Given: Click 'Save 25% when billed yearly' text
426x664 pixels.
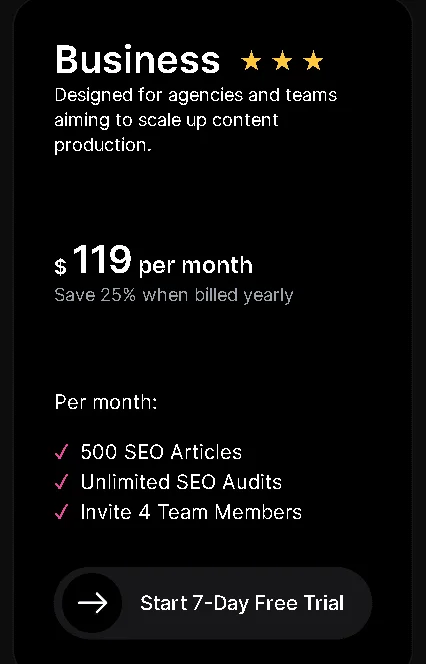Looking at the screenshot, I should [x=174, y=296].
